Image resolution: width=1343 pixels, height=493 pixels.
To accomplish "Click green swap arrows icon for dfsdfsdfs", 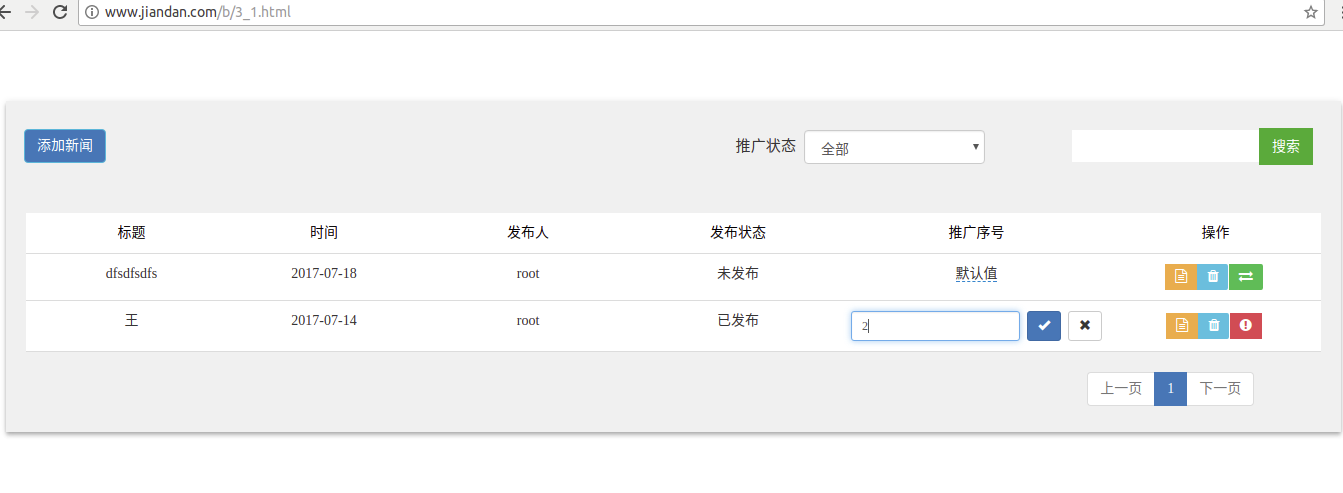I will pyautogui.click(x=1246, y=277).
